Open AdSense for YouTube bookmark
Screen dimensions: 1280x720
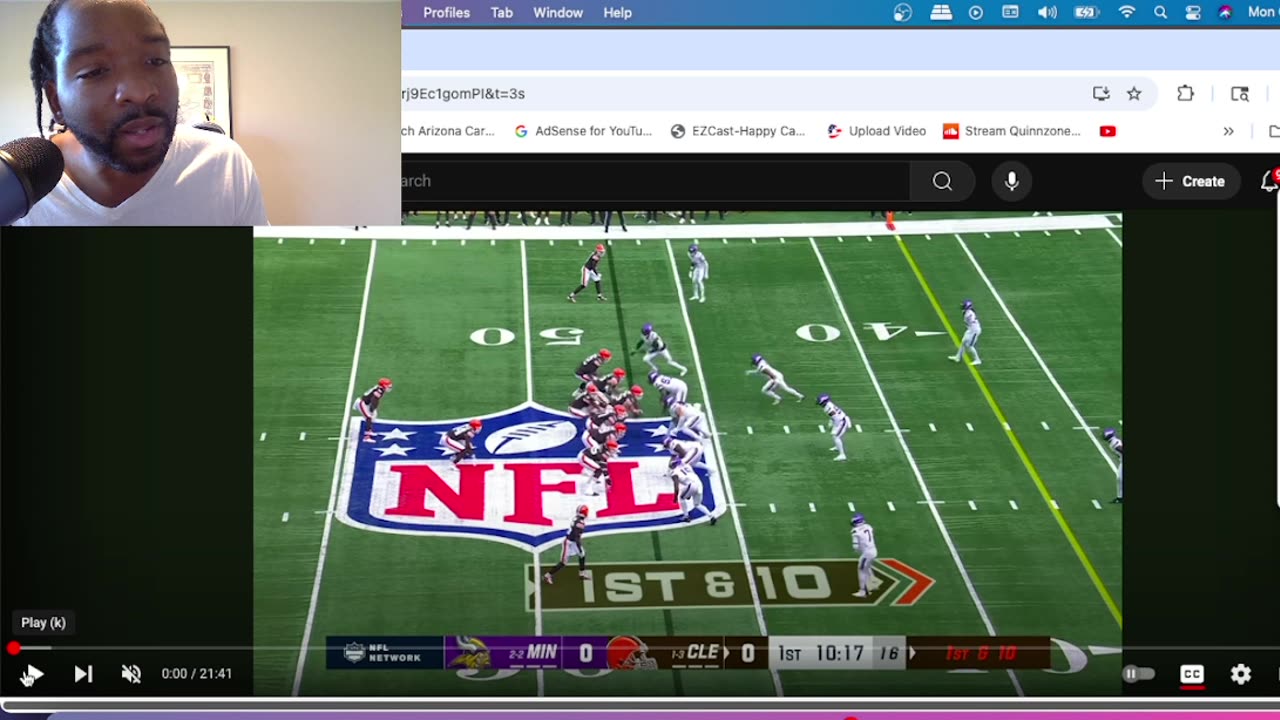[x=582, y=131]
